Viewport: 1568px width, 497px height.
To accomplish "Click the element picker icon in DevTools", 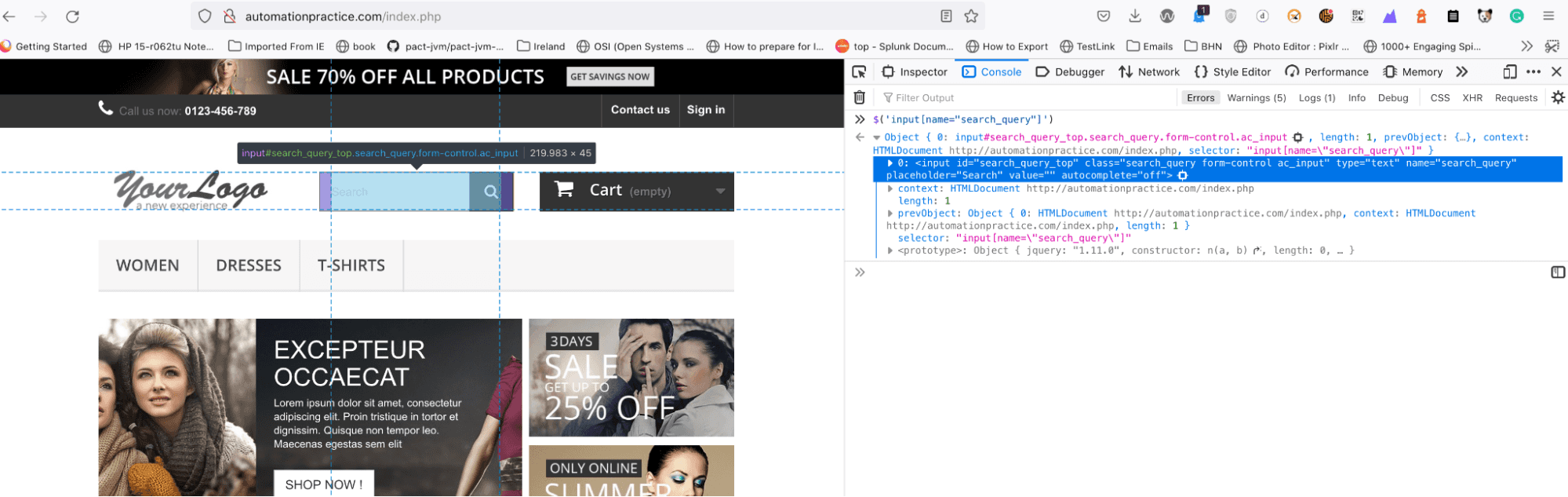I will point(859,71).
